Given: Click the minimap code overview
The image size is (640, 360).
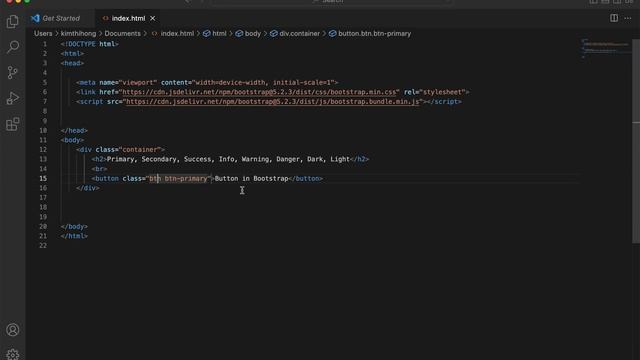Looking at the screenshot, I should click(x=606, y=48).
